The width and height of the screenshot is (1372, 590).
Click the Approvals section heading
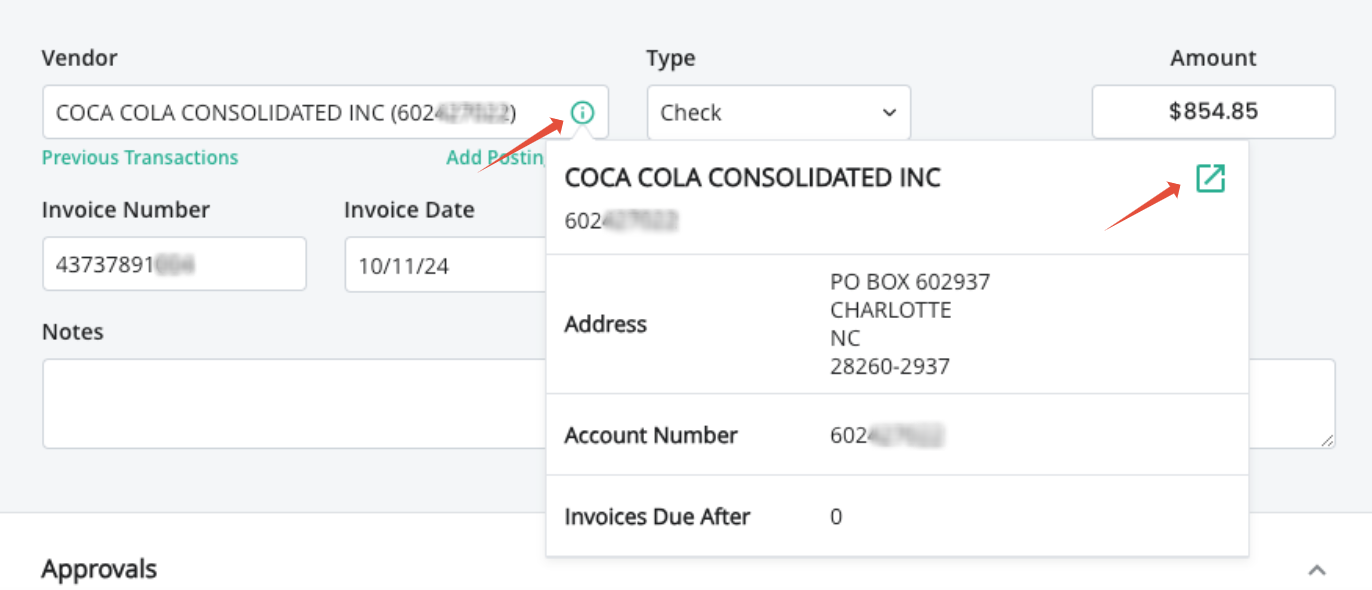pos(99,569)
